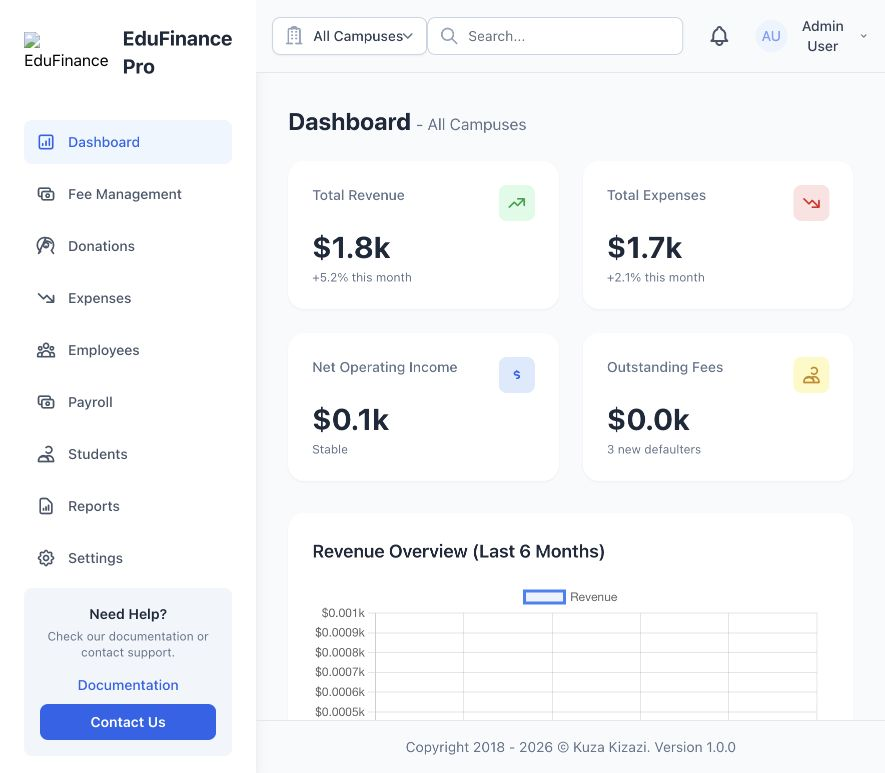Screen dimensions: 885x773
Task: Click the Expenses trending-down sidebar icon
Action: click(x=46, y=298)
